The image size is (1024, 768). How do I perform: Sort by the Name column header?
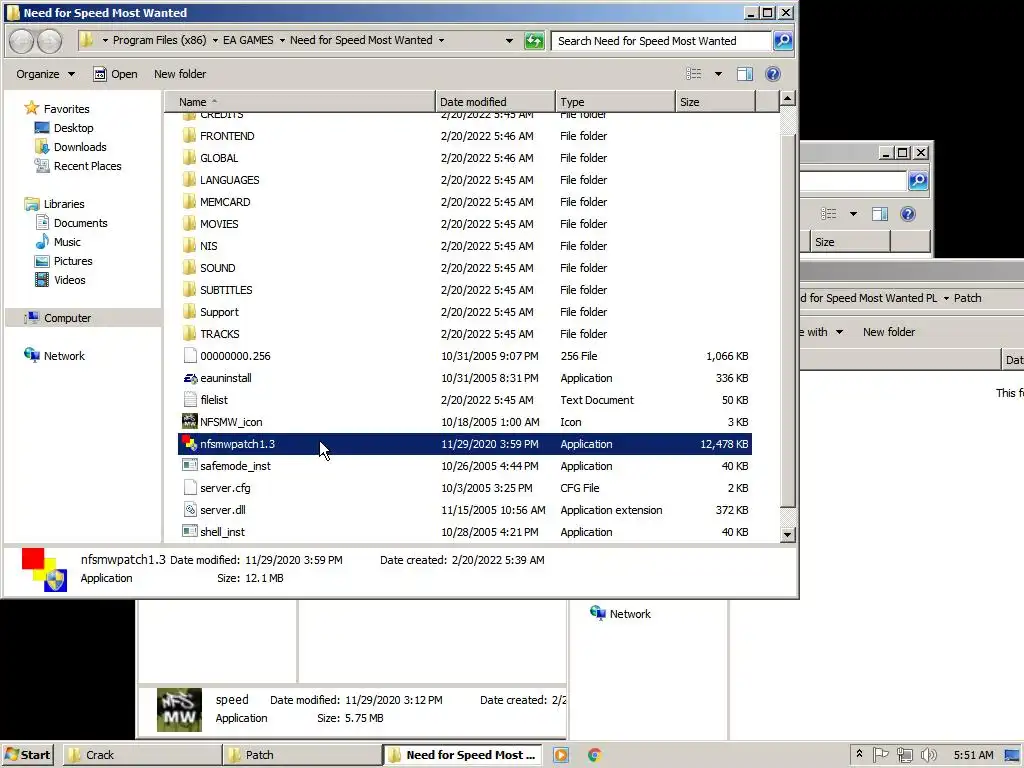299,102
